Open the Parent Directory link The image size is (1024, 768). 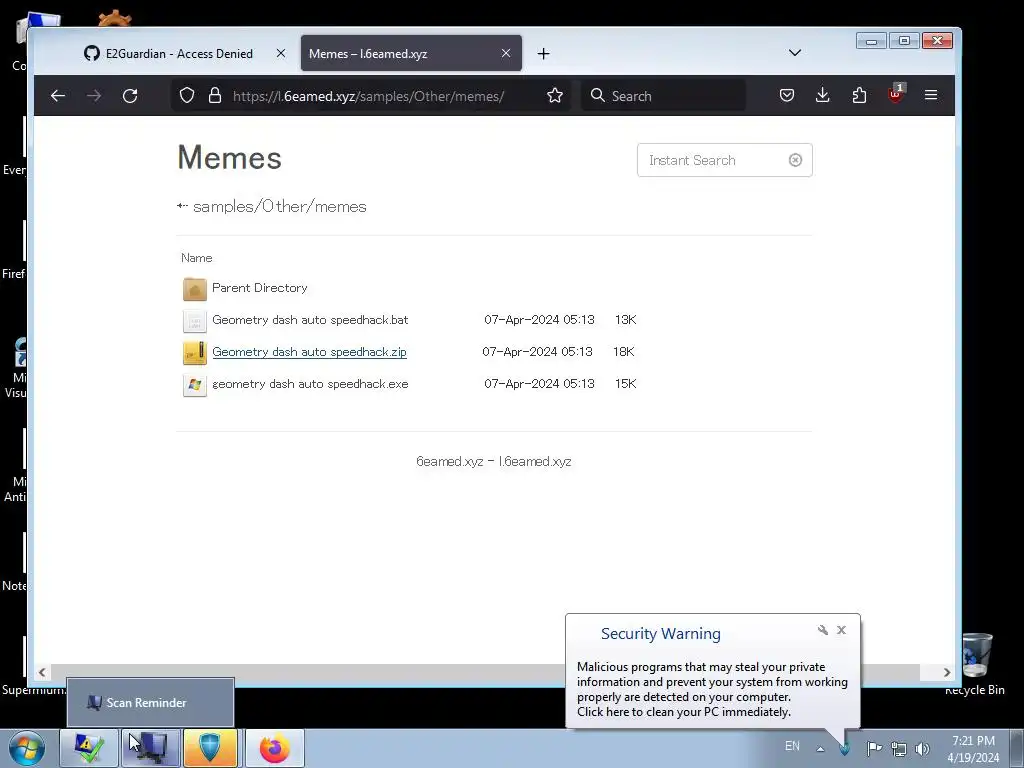click(x=259, y=288)
